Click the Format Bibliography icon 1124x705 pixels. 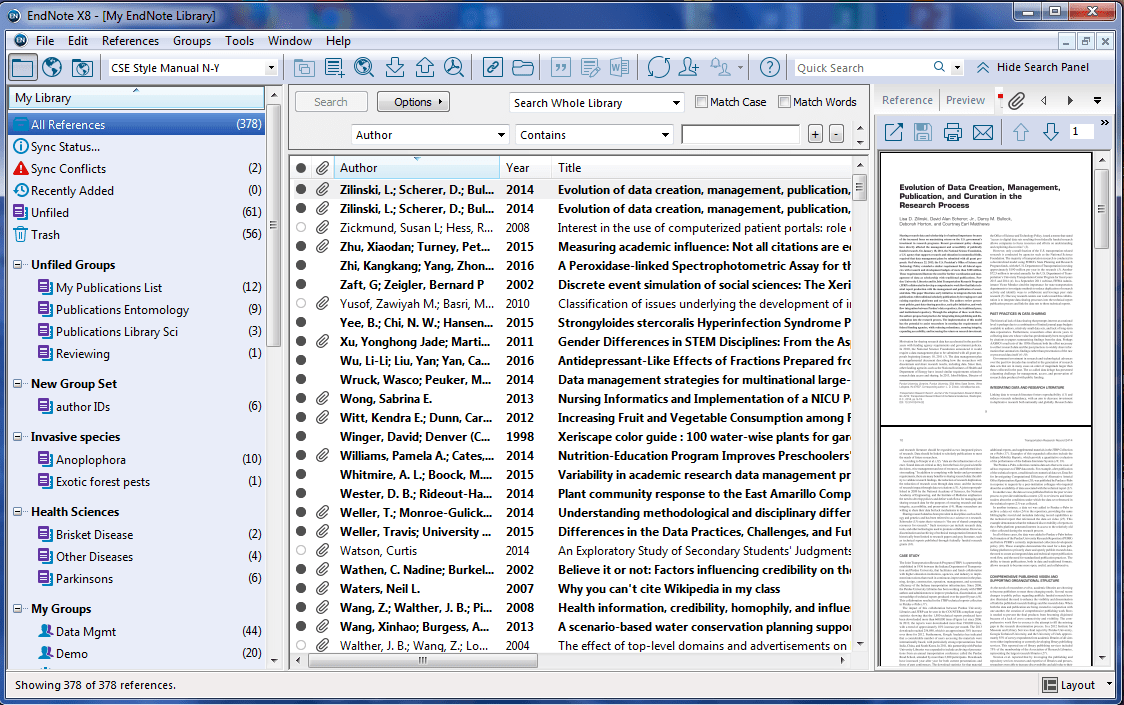(x=590, y=68)
